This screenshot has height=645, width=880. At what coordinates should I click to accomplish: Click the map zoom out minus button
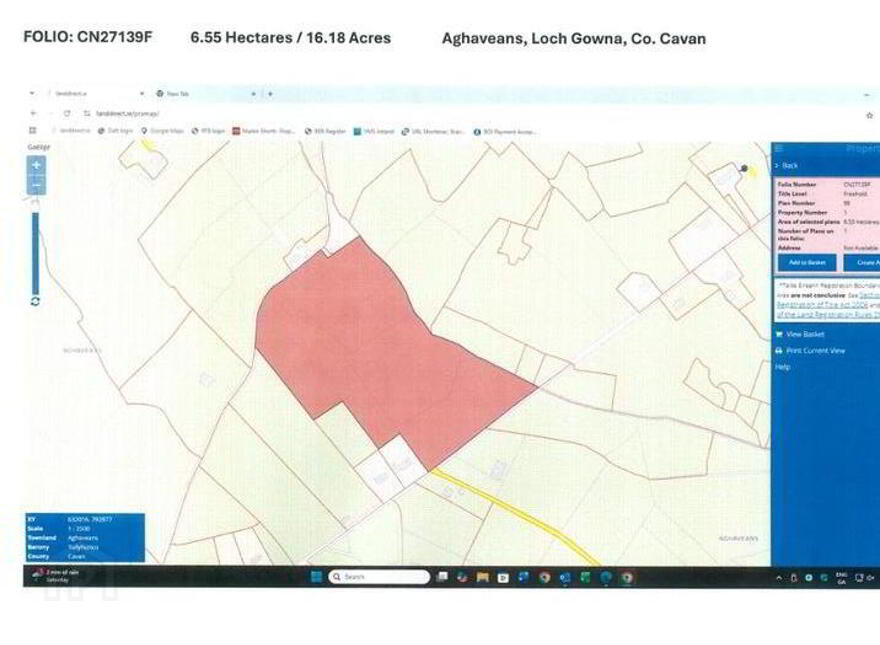(x=36, y=185)
